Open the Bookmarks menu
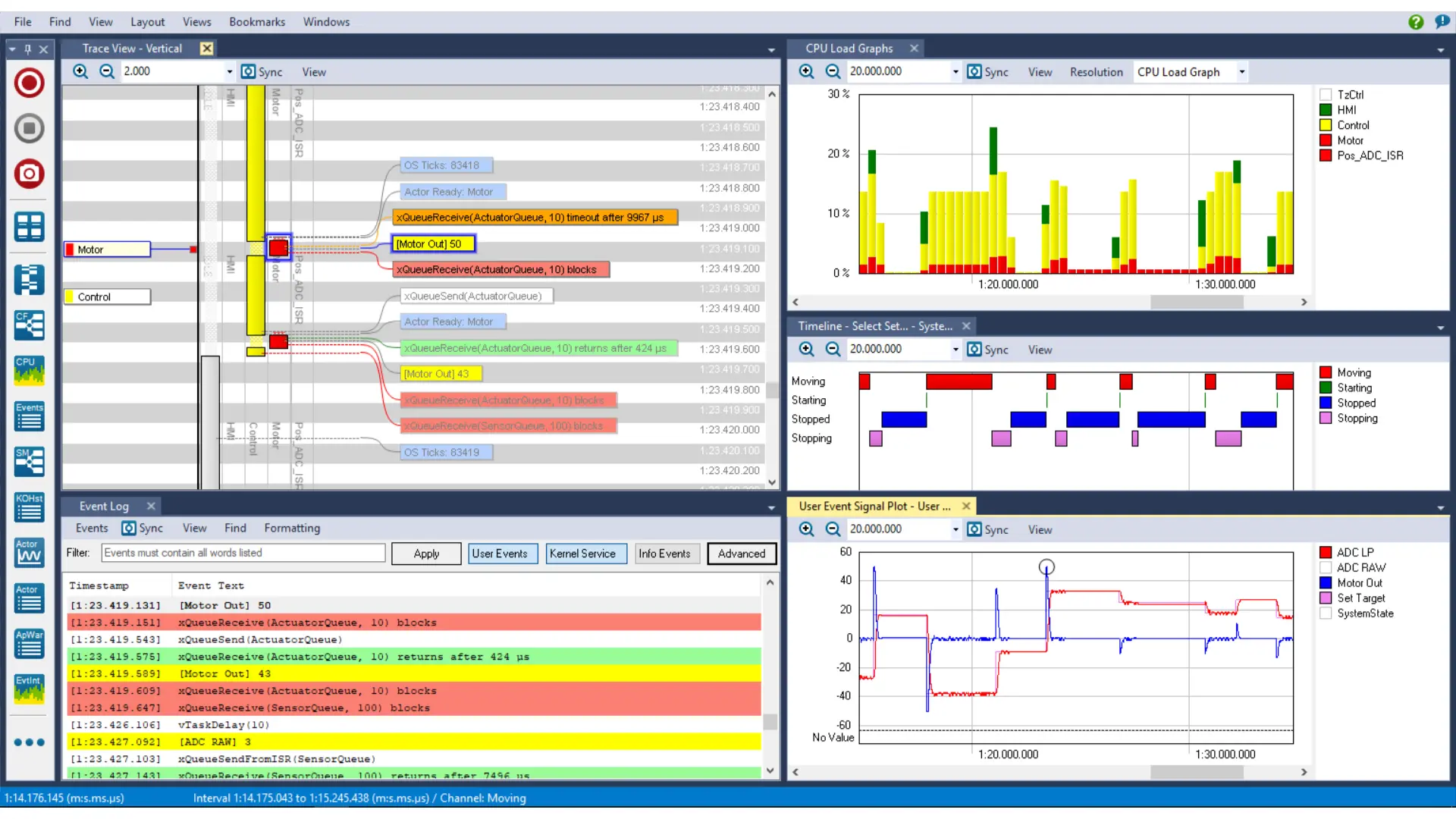The height and width of the screenshot is (819, 1456). (257, 22)
